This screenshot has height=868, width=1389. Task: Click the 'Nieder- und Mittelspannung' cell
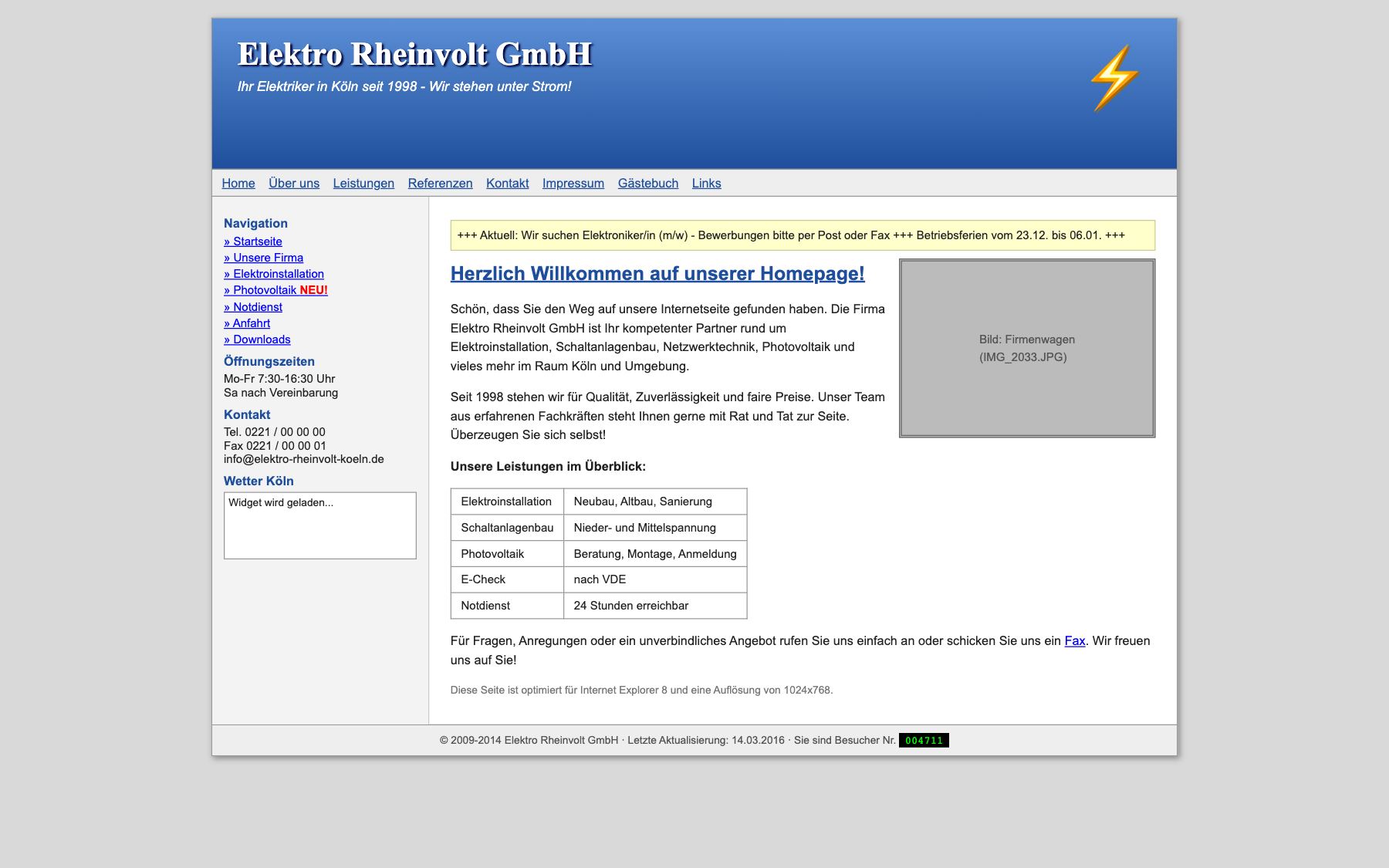tap(655, 528)
